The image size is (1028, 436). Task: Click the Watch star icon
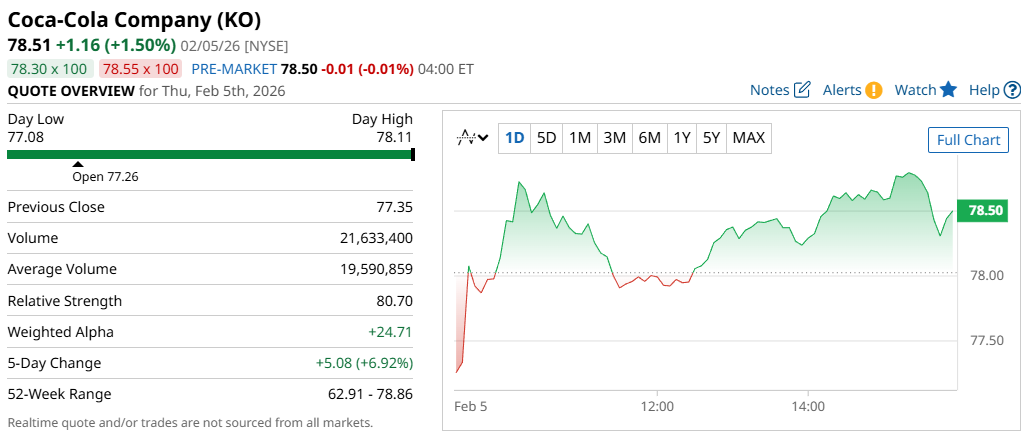coord(949,90)
